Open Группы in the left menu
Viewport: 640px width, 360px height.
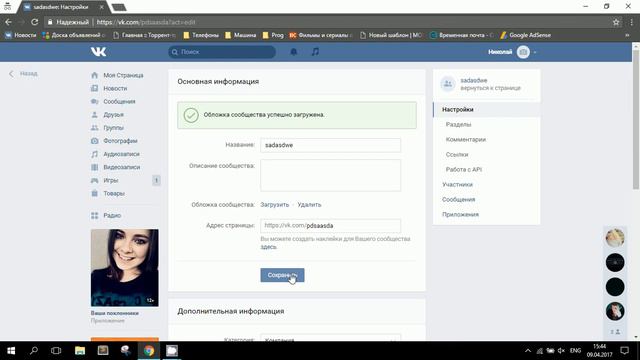tap(113, 127)
